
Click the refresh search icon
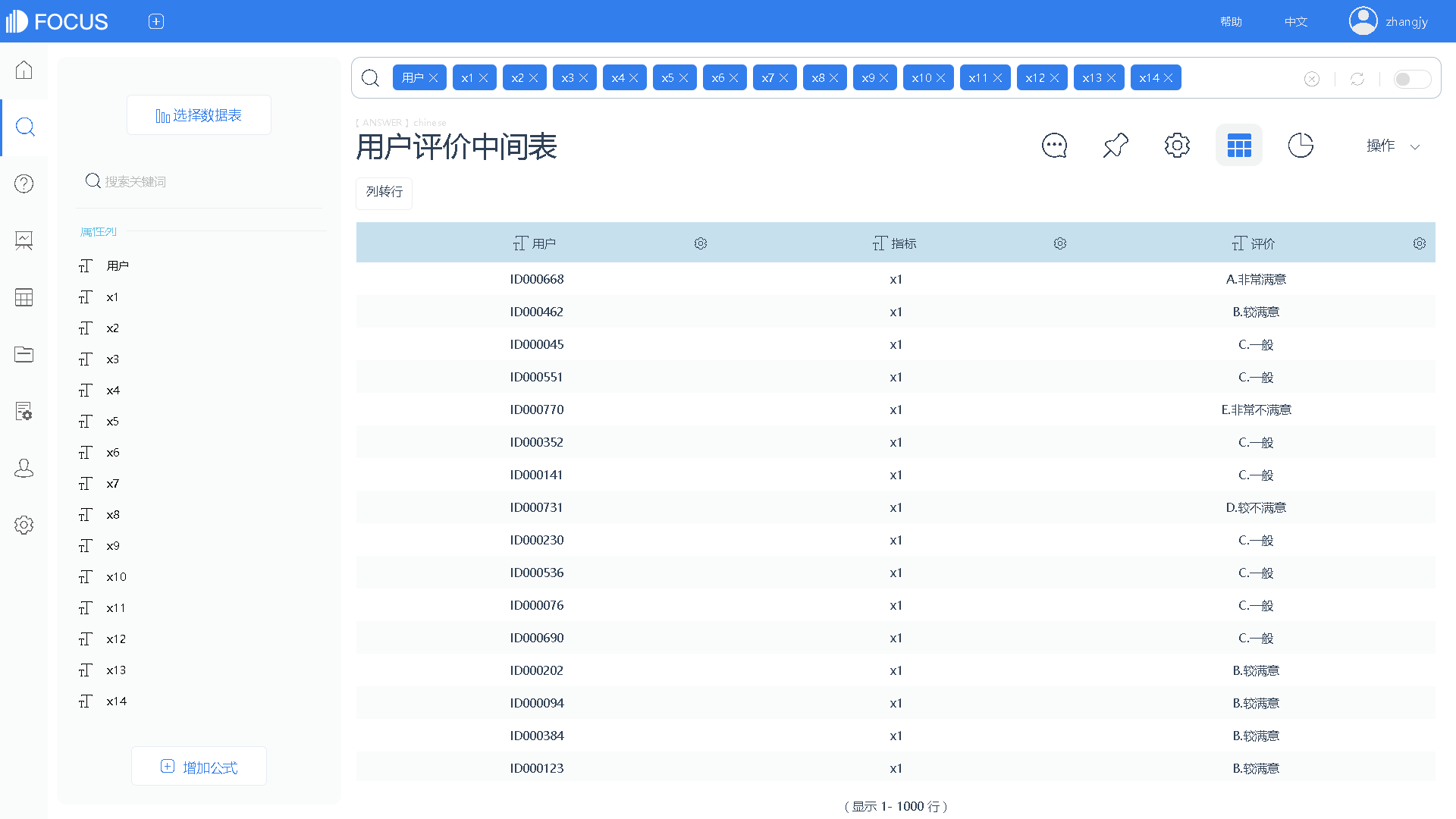point(1357,79)
